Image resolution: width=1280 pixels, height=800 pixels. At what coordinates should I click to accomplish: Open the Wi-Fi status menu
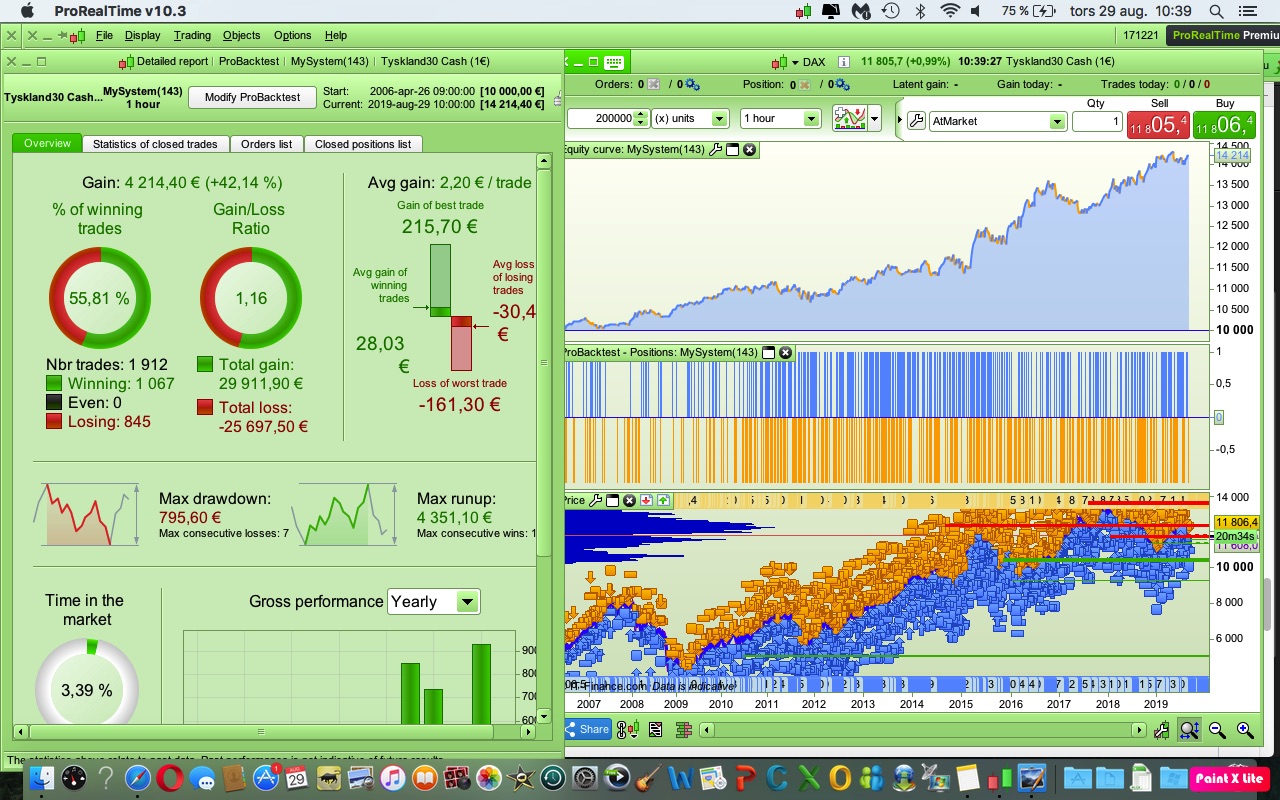(x=950, y=11)
